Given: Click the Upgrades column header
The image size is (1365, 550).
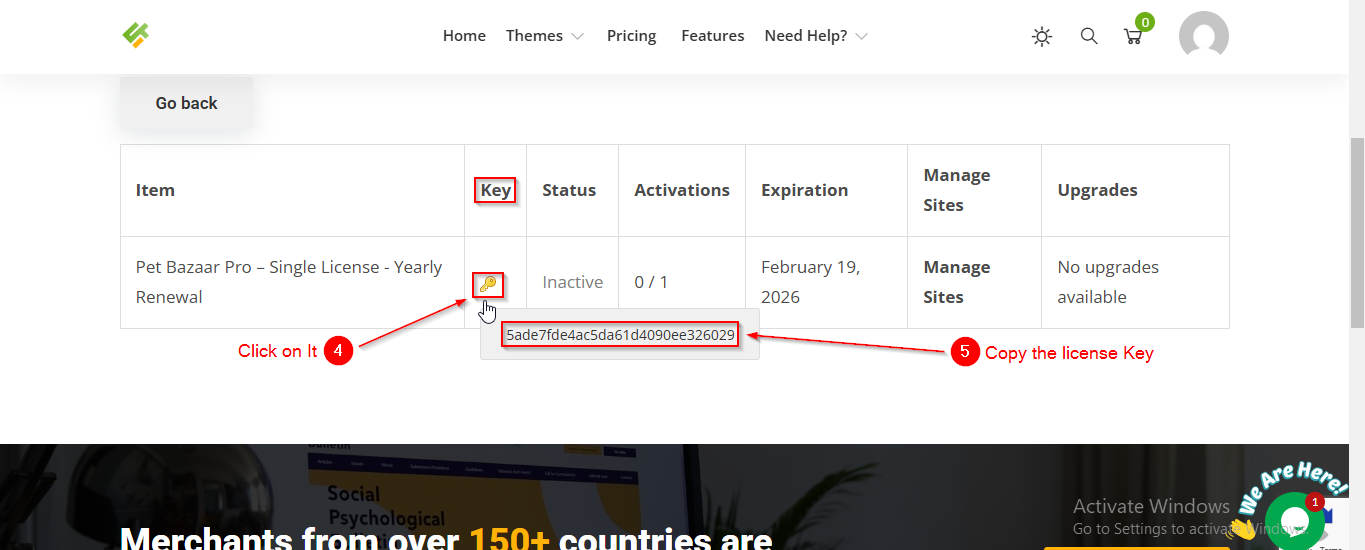Looking at the screenshot, I should [1098, 190].
